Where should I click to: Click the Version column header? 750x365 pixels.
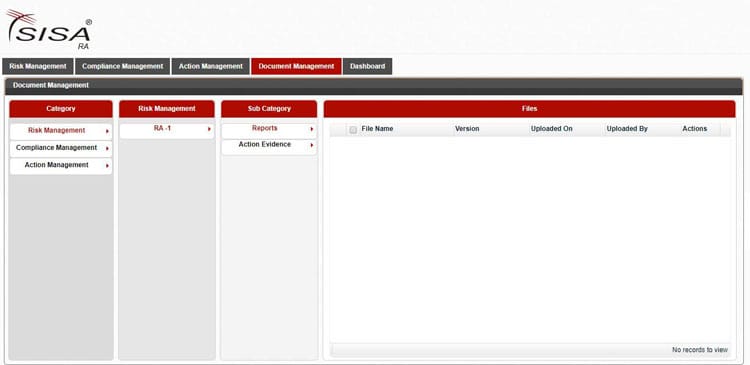click(467, 129)
